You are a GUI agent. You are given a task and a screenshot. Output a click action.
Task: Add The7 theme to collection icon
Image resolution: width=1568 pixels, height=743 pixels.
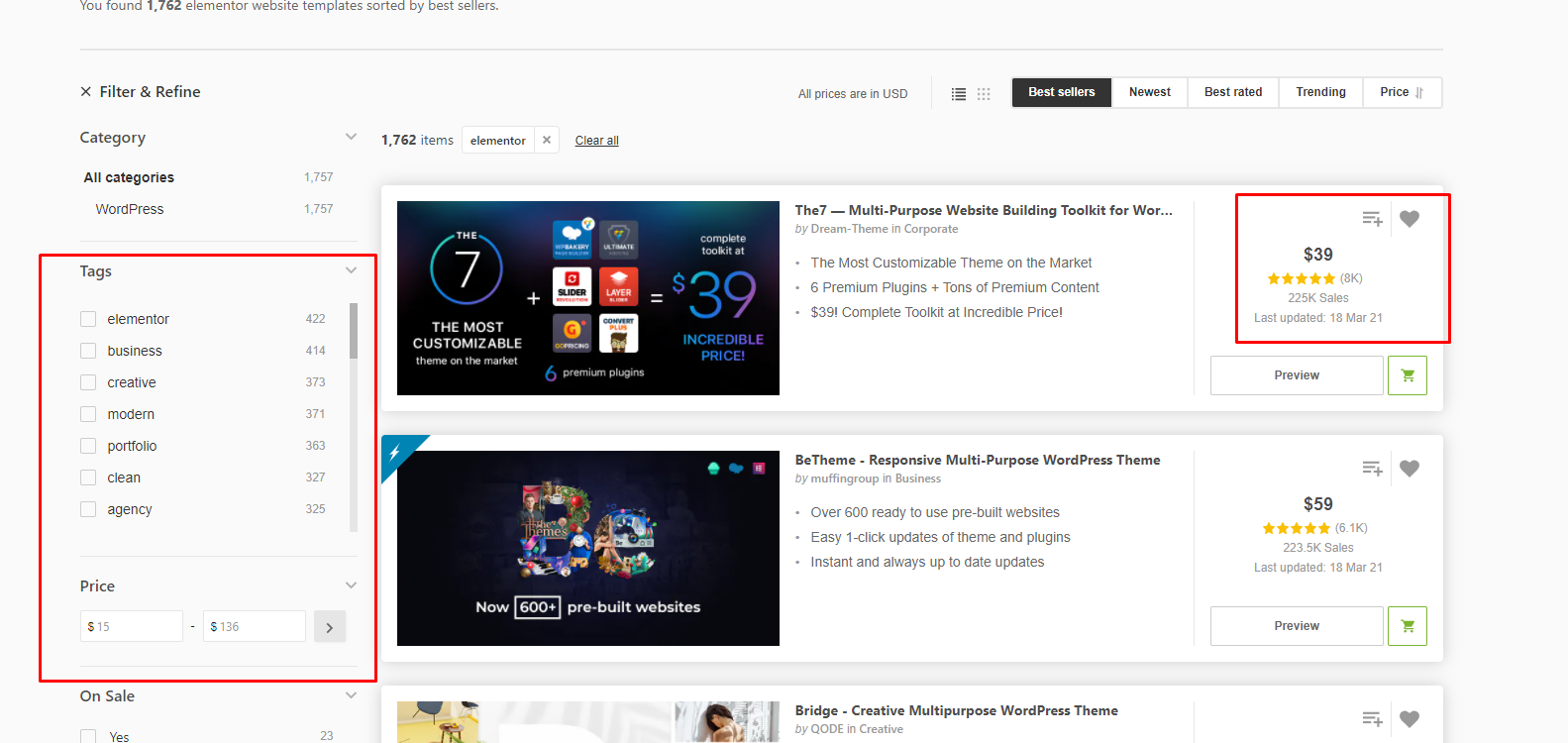click(x=1372, y=219)
